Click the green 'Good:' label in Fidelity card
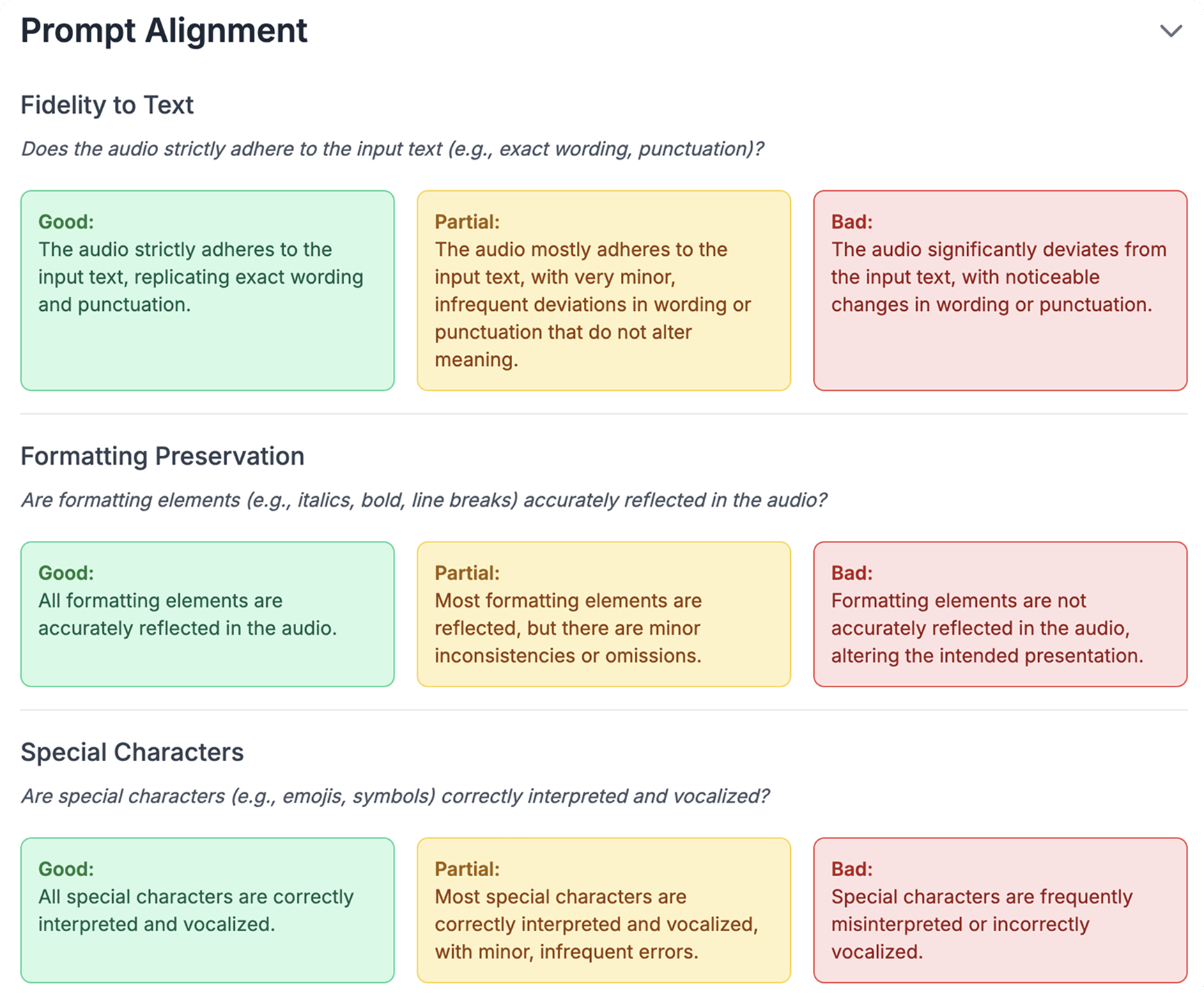 tap(66, 222)
